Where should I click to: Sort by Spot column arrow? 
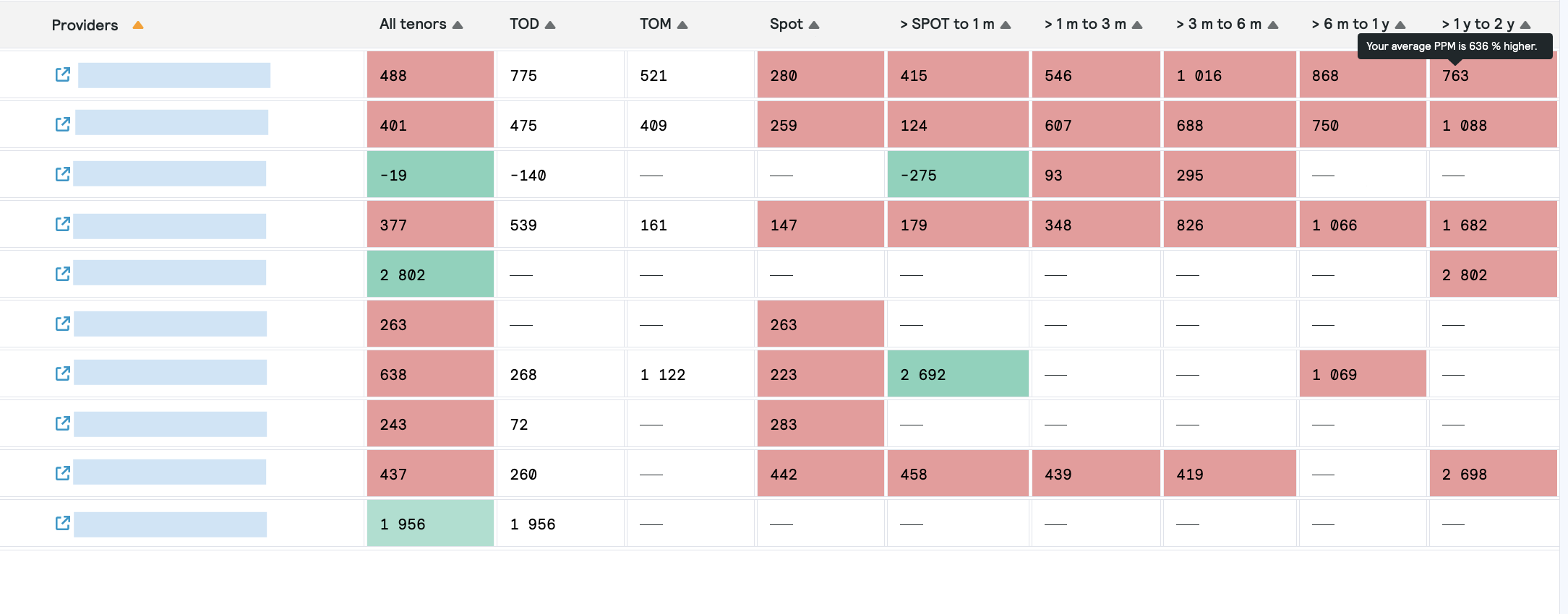tap(814, 25)
